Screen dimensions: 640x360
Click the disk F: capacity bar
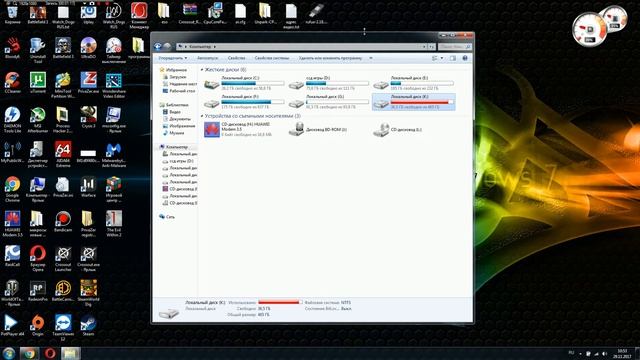tap(253, 102)
